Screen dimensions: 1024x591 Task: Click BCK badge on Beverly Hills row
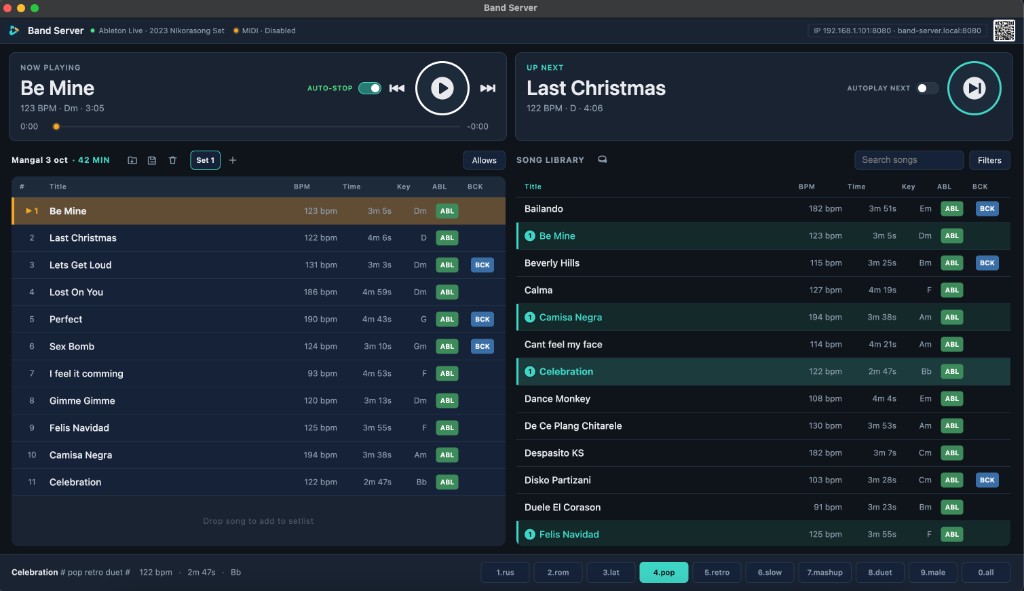(987, 263)
